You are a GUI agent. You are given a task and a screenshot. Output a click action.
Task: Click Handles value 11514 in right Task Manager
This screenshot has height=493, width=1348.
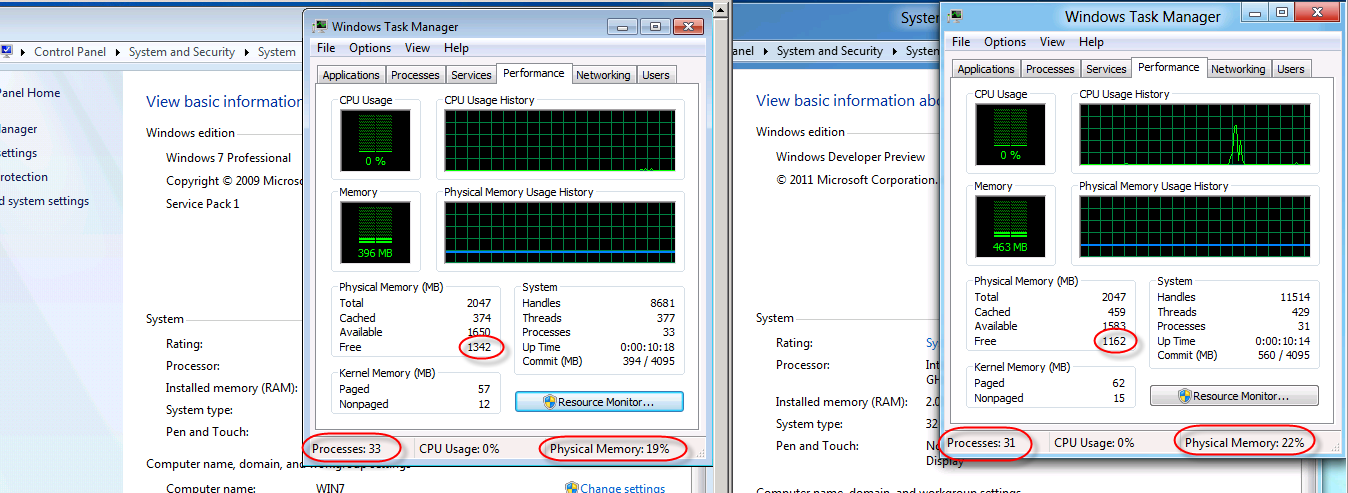point(1293,297)
